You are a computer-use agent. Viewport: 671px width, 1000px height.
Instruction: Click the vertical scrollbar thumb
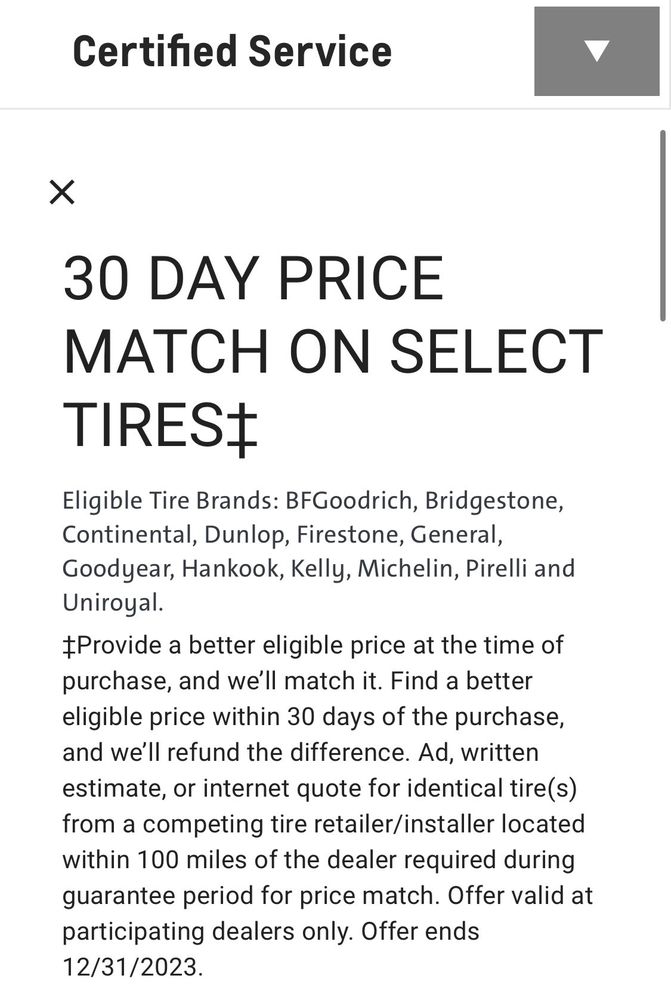pyautogui.click(x=663, y=225)
